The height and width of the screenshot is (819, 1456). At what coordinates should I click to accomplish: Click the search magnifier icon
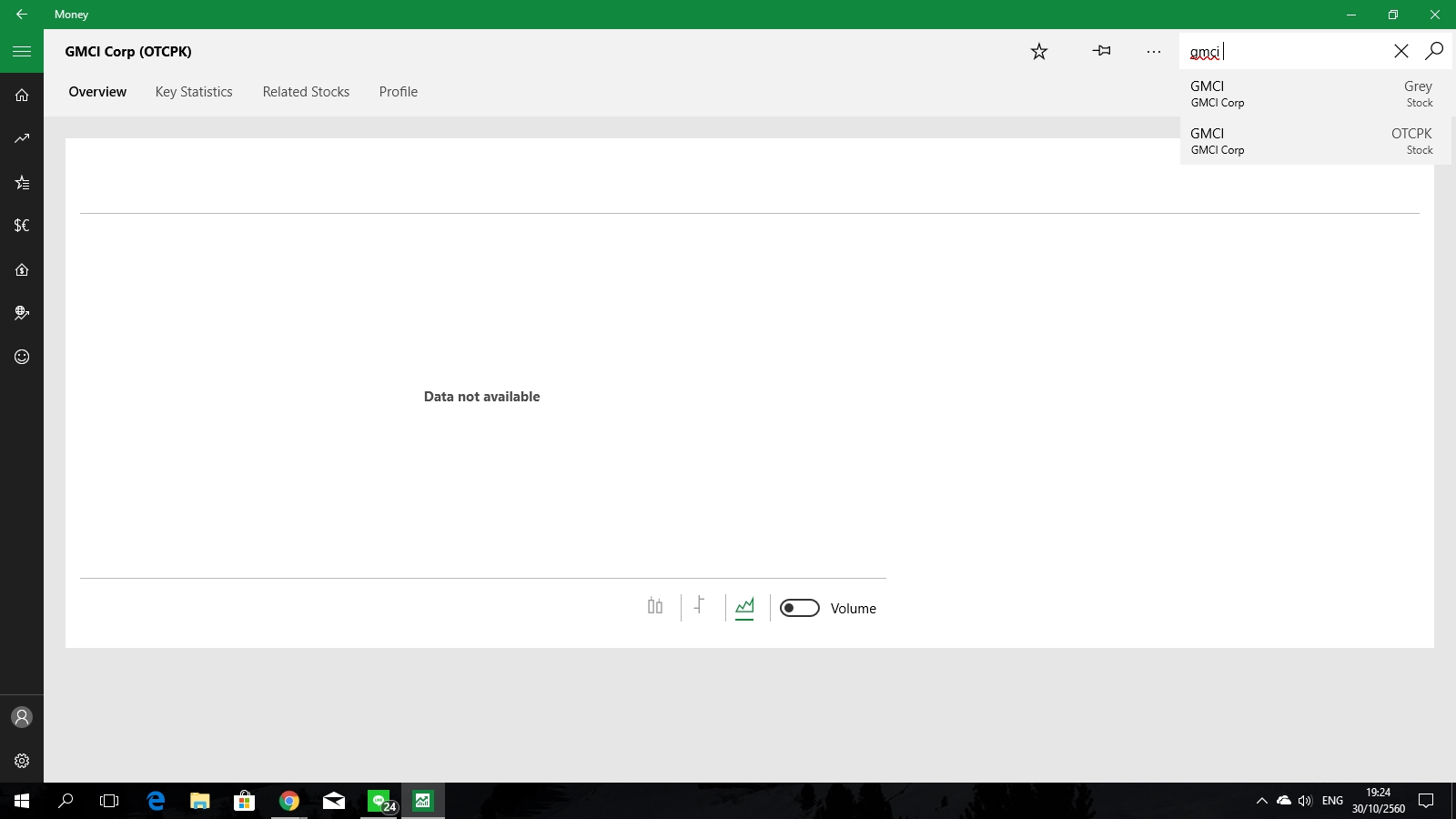tap(1434, 51)
